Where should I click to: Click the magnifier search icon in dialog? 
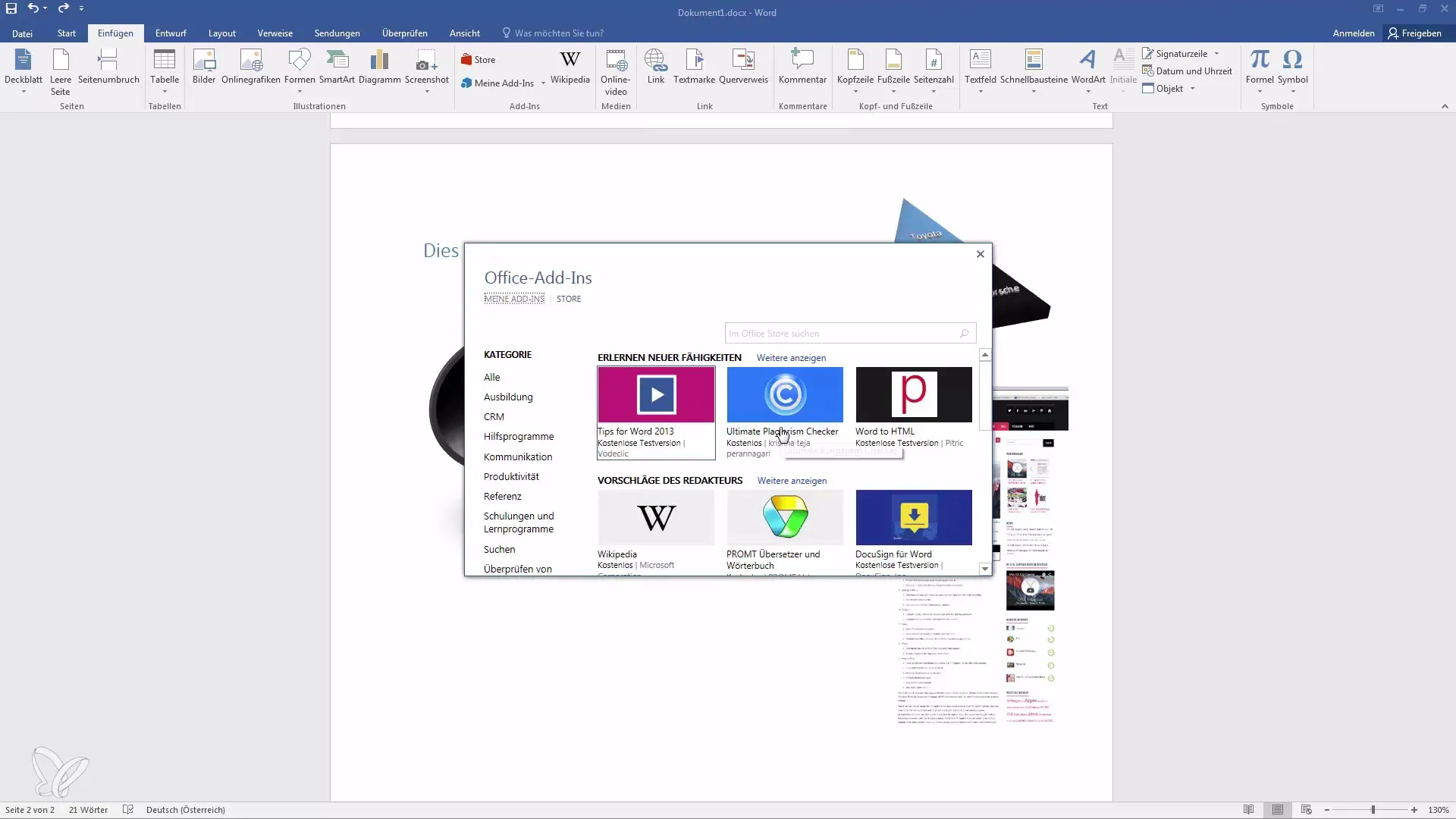coord(965,334)
